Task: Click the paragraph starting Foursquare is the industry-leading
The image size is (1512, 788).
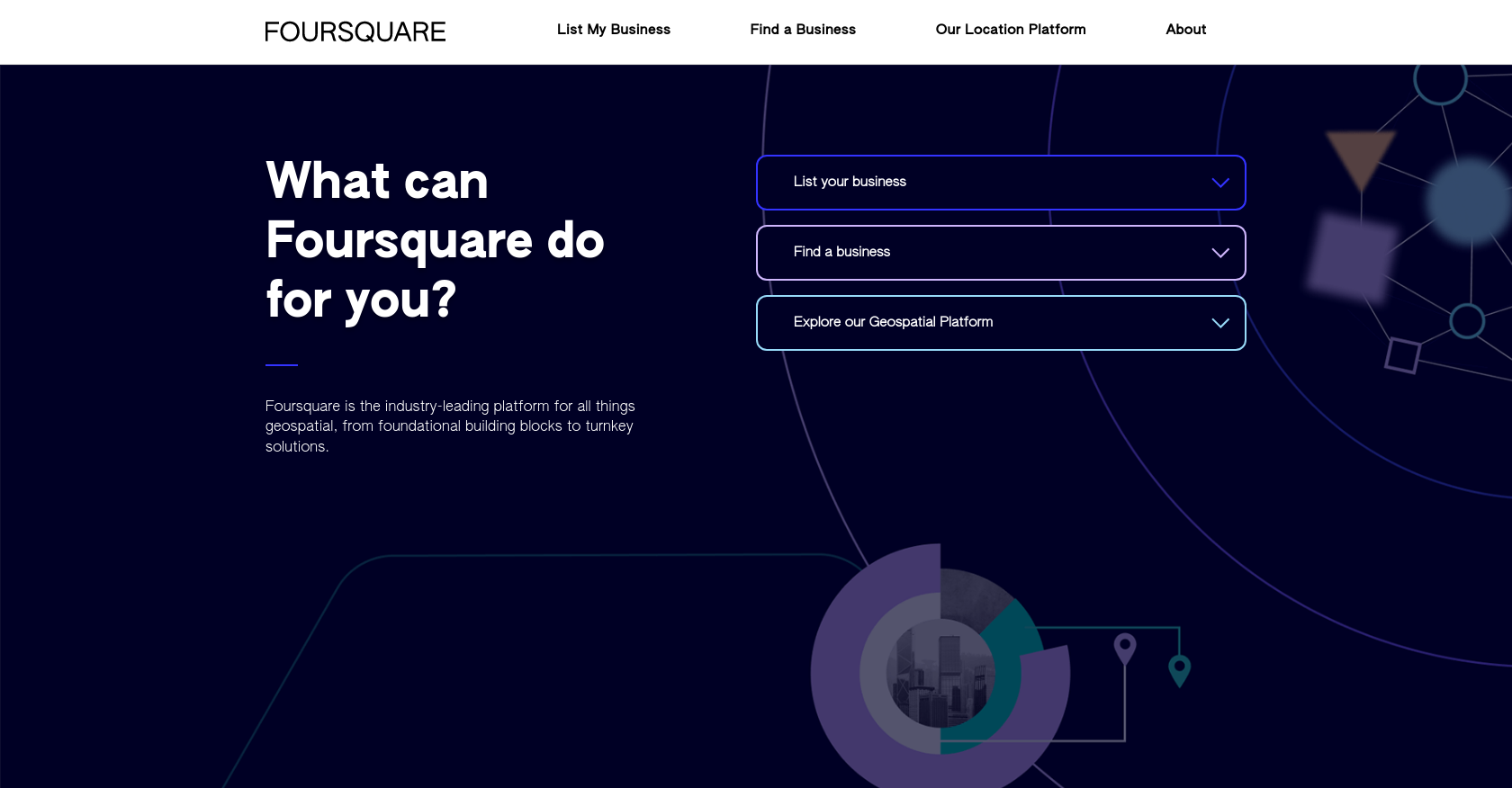Action: (450, 426)
